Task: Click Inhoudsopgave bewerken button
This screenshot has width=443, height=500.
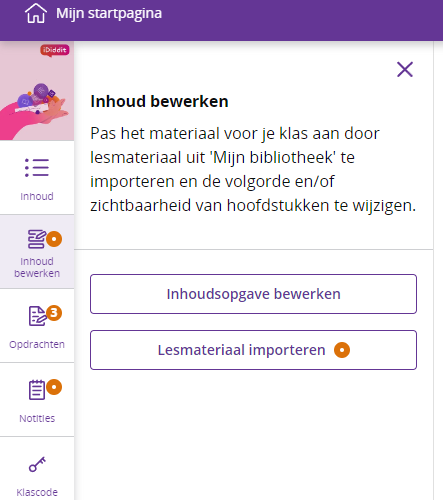Action: (253, 294)
